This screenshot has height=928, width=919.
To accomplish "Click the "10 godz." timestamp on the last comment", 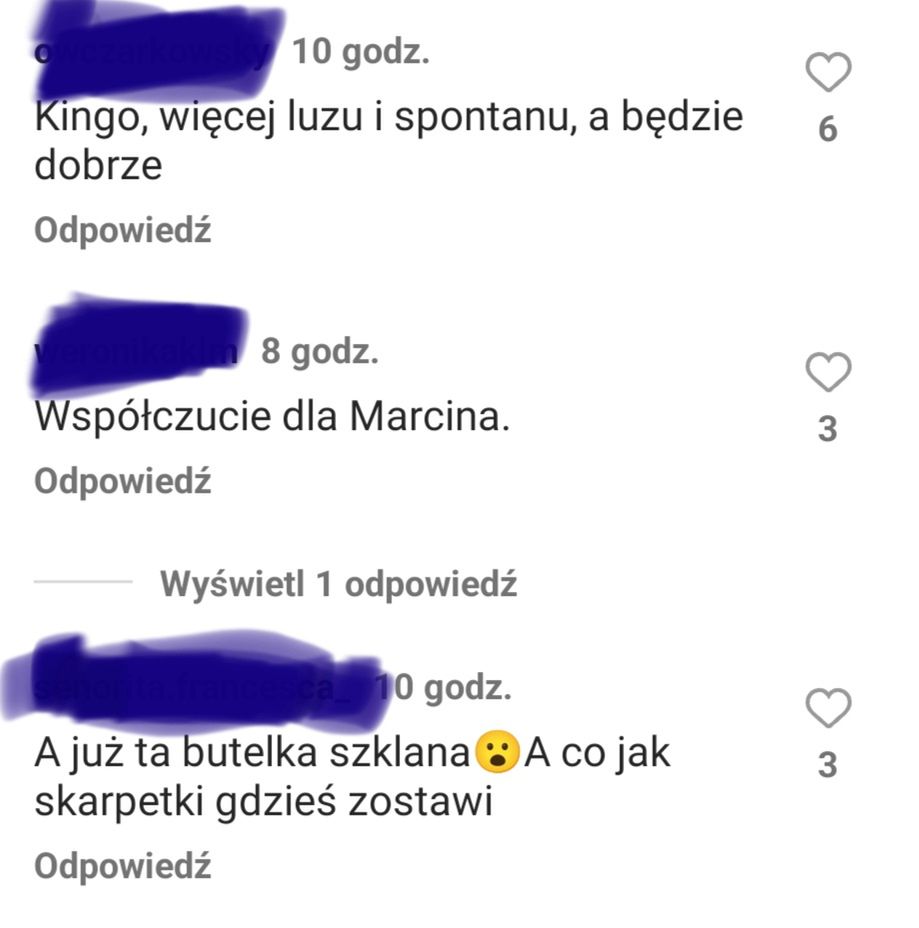I will 444,687.
